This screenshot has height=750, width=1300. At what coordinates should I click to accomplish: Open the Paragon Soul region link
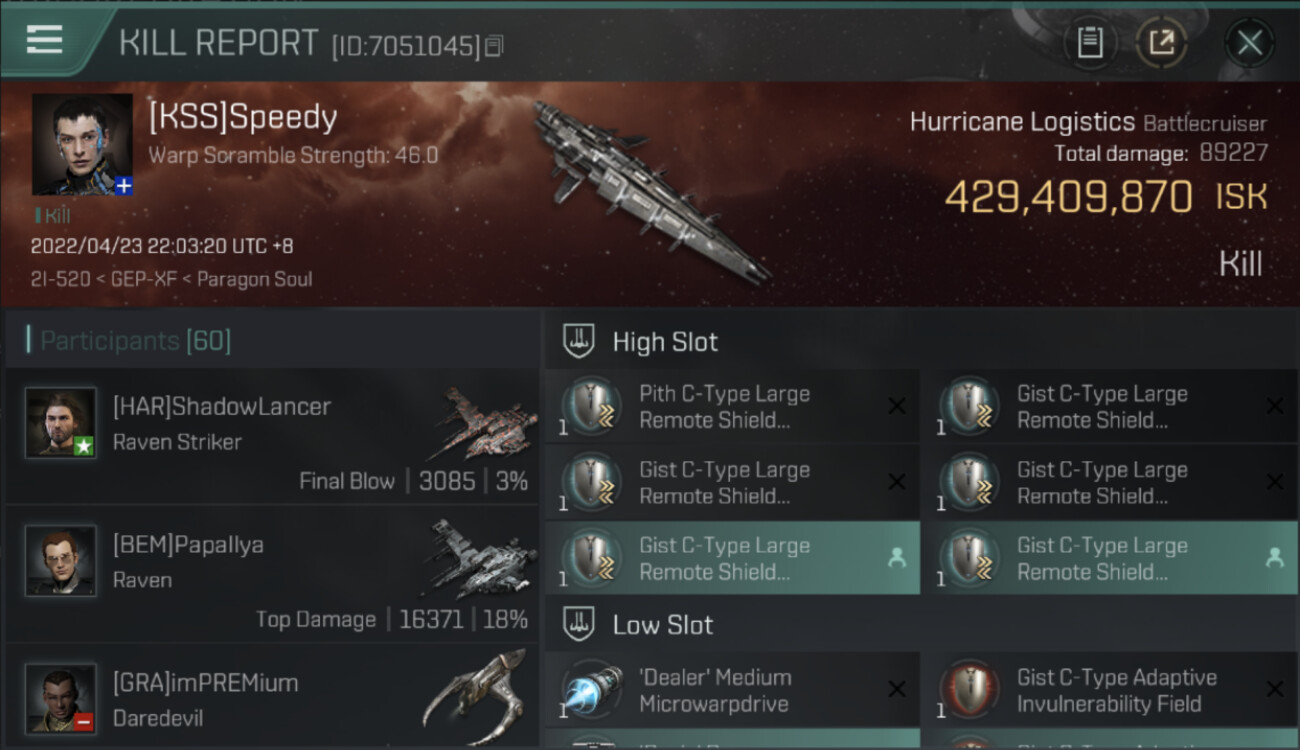click(x=254, y=279)
